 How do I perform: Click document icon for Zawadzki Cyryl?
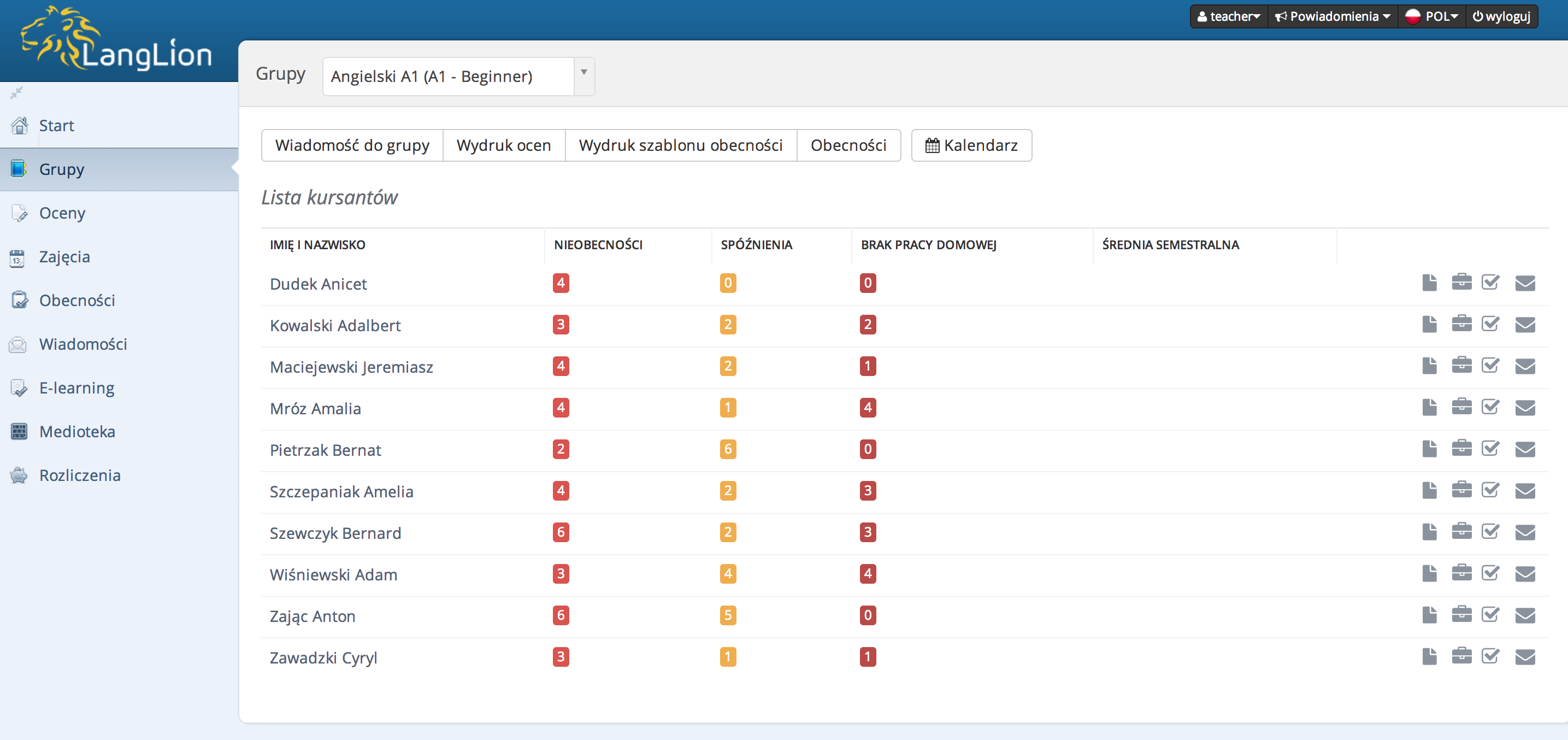click(x=1429, y=656)
